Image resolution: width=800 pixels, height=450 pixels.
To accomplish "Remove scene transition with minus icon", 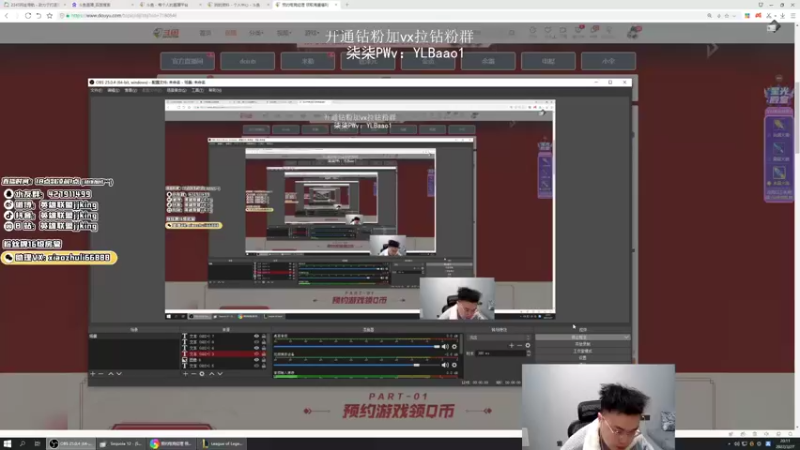I will [x=519, y=345].
